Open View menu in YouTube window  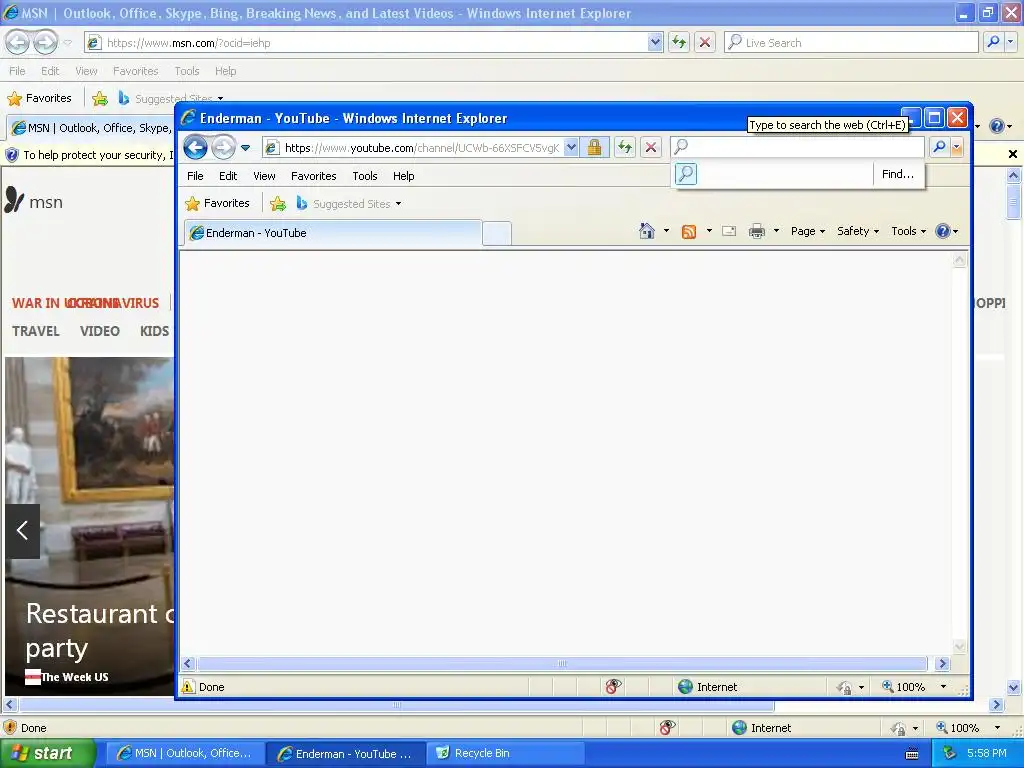pyautogui.click(x=264, y=176)
